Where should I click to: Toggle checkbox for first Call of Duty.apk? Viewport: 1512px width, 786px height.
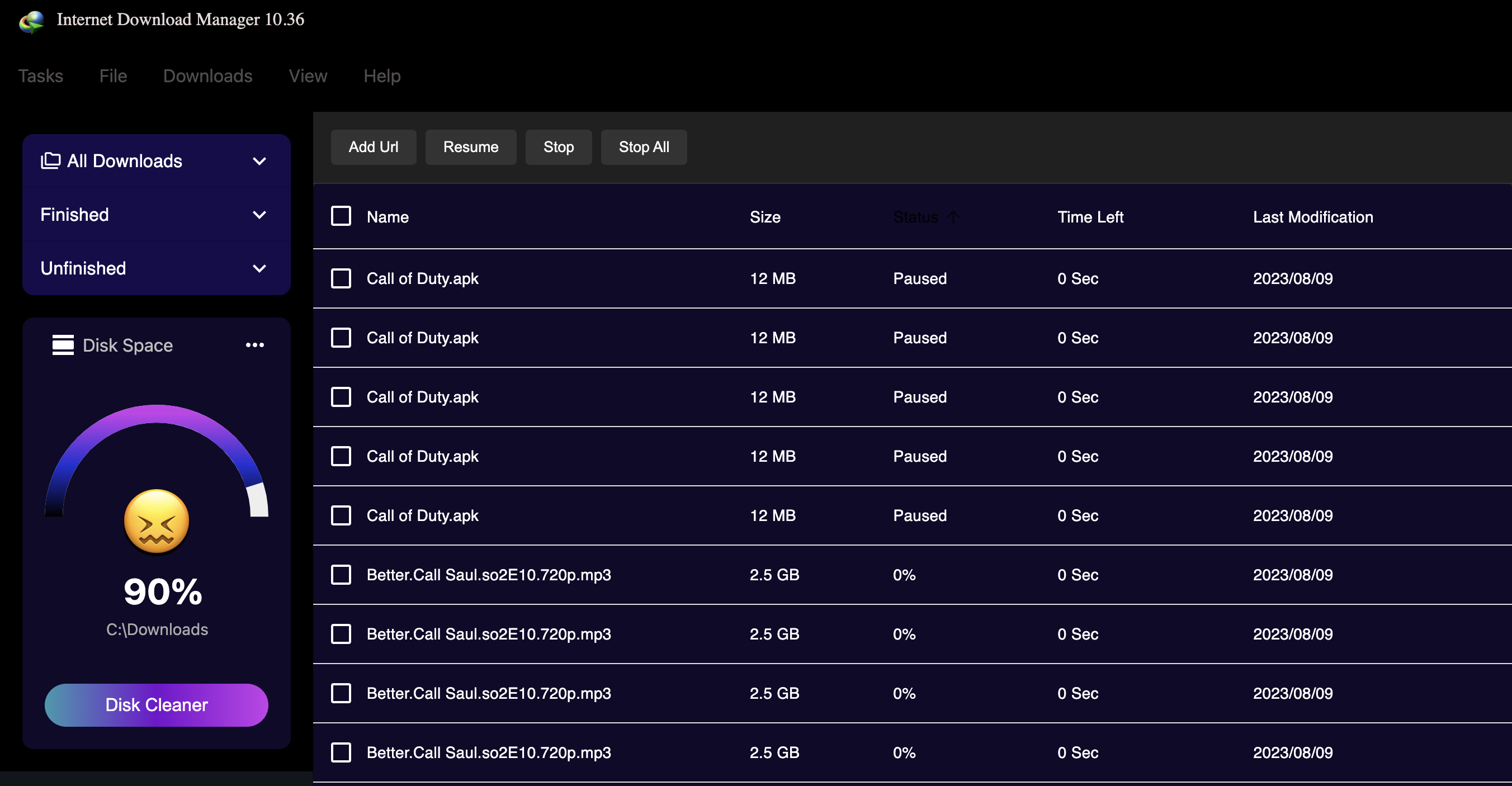[x=340, y=278]
